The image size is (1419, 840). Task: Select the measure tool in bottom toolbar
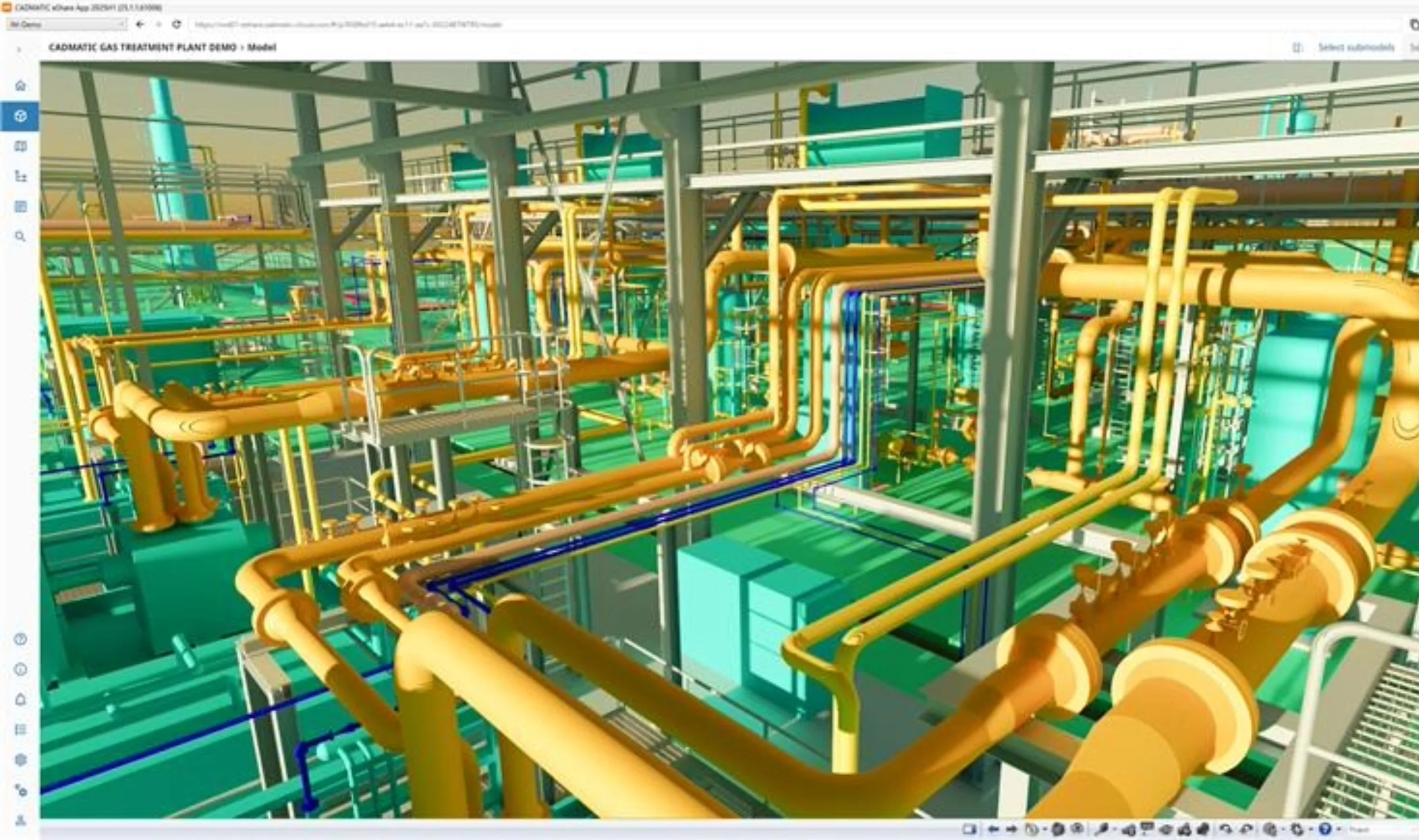point(1101,830)
